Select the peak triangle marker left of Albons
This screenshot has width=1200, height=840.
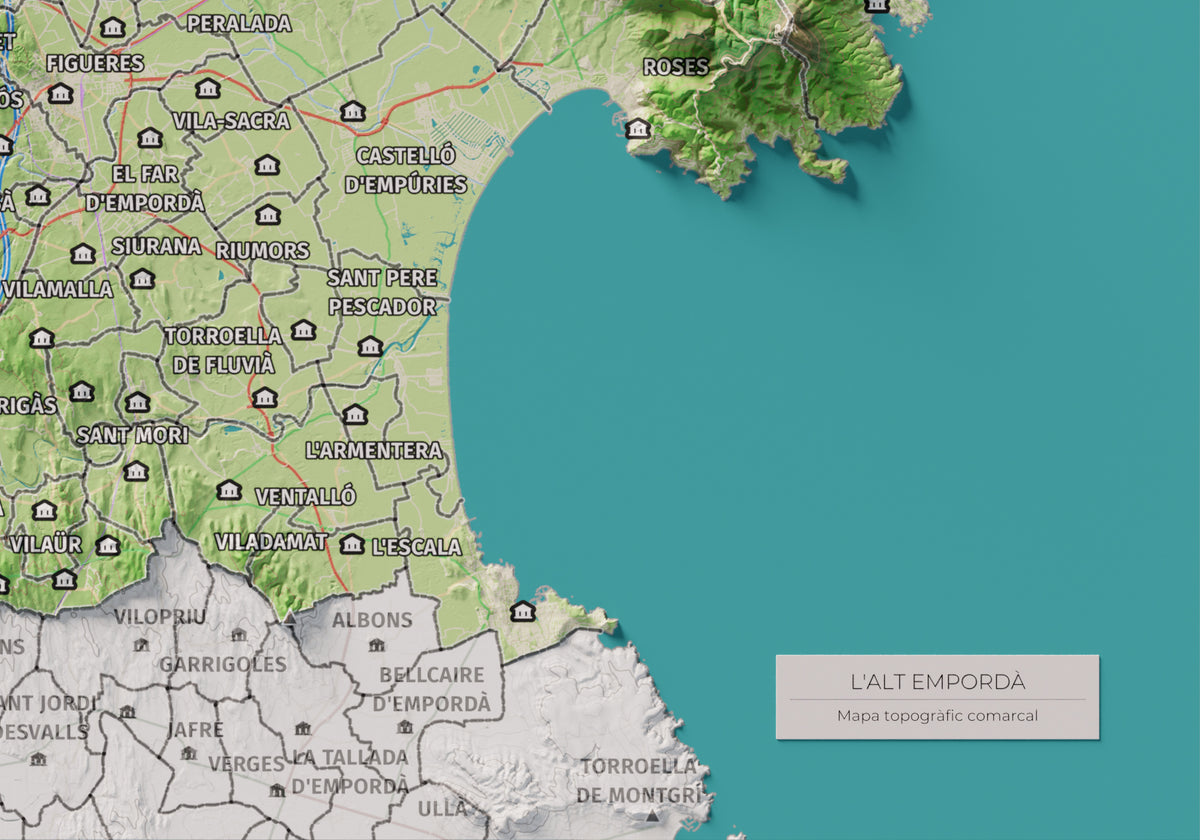290,618
